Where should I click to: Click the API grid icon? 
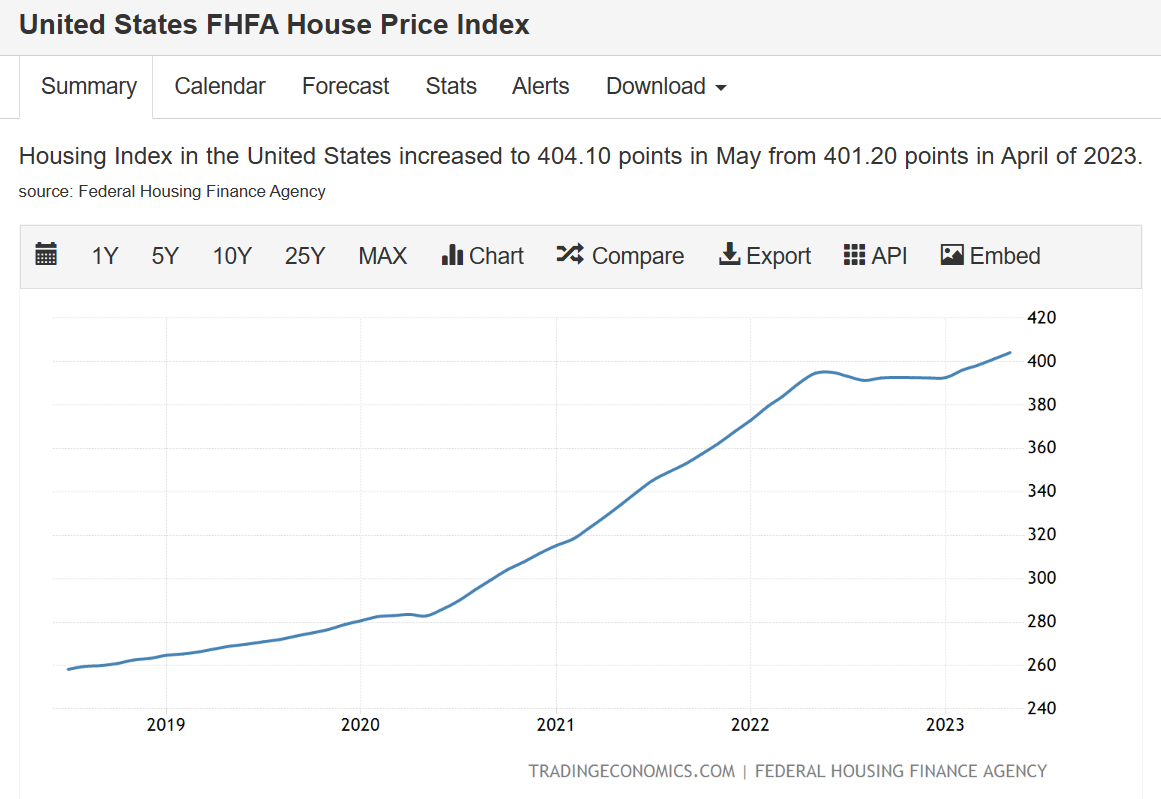[x=854, y=255]
